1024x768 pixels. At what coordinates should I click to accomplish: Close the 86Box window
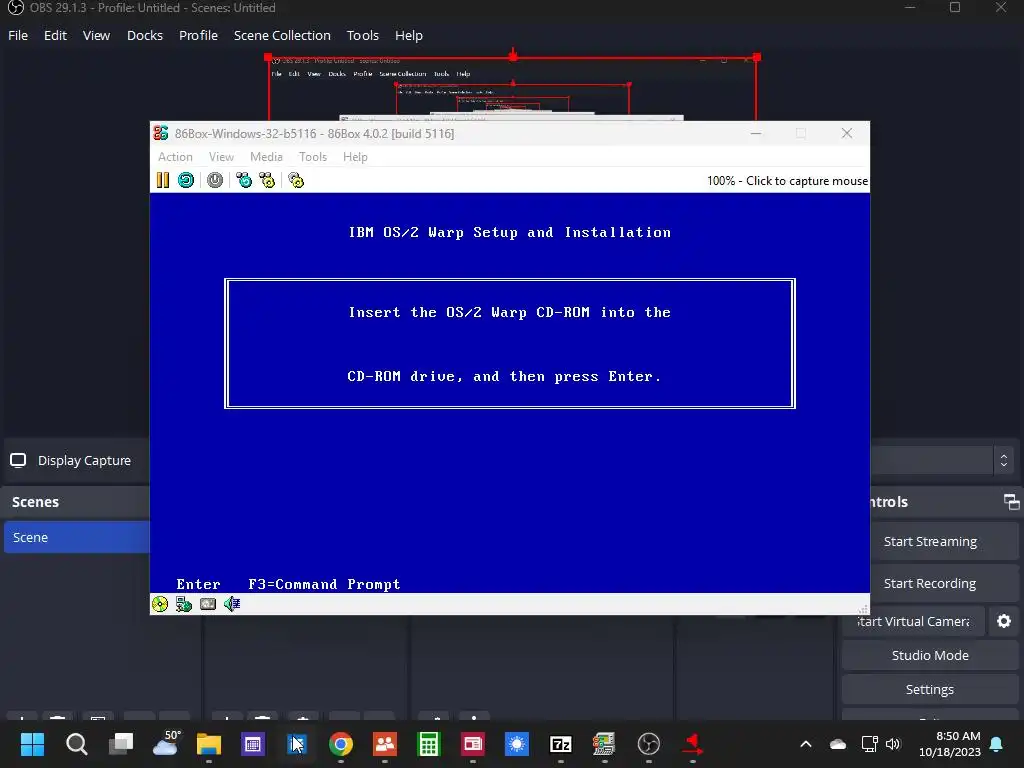click(x=846, y=133)
